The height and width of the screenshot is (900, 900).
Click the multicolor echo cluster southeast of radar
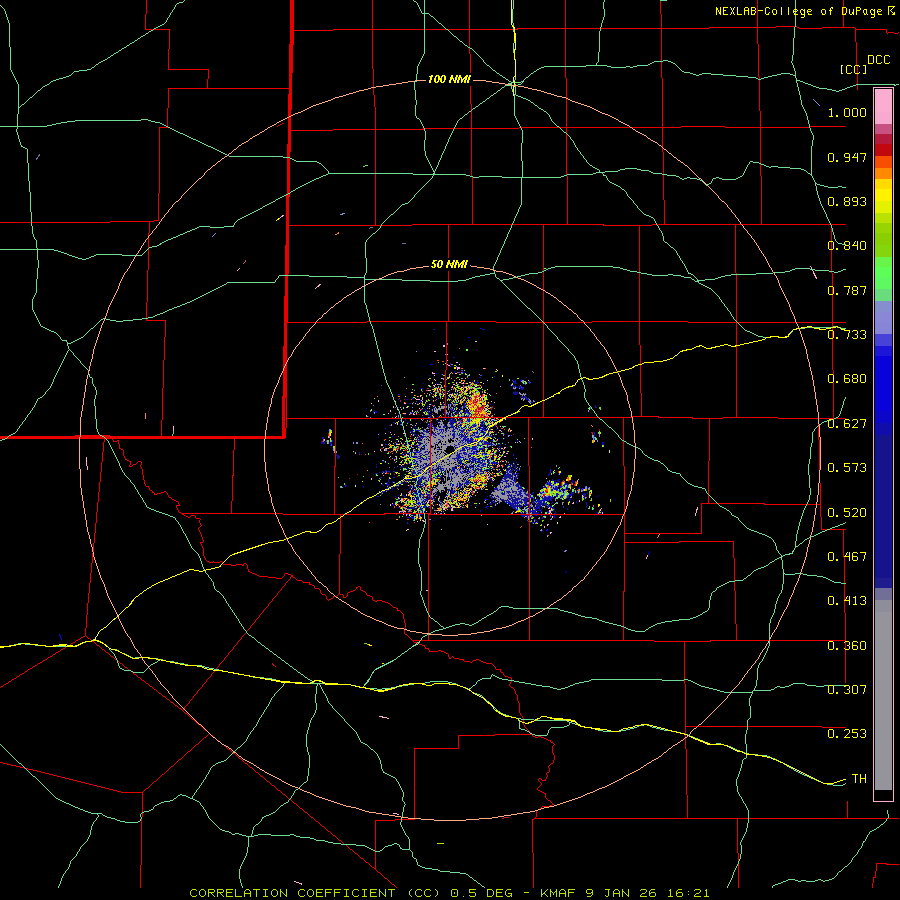point(562,489)
